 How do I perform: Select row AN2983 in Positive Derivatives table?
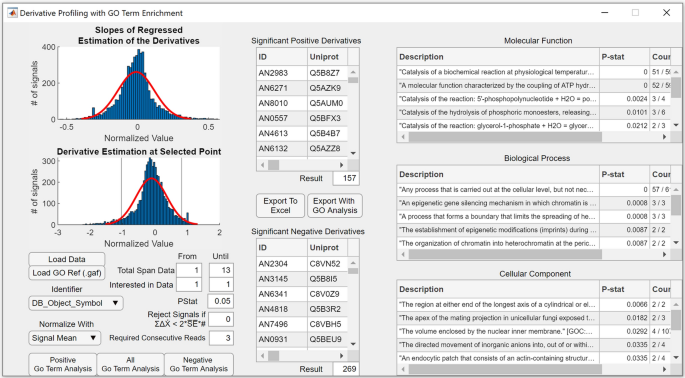point(302,73)
